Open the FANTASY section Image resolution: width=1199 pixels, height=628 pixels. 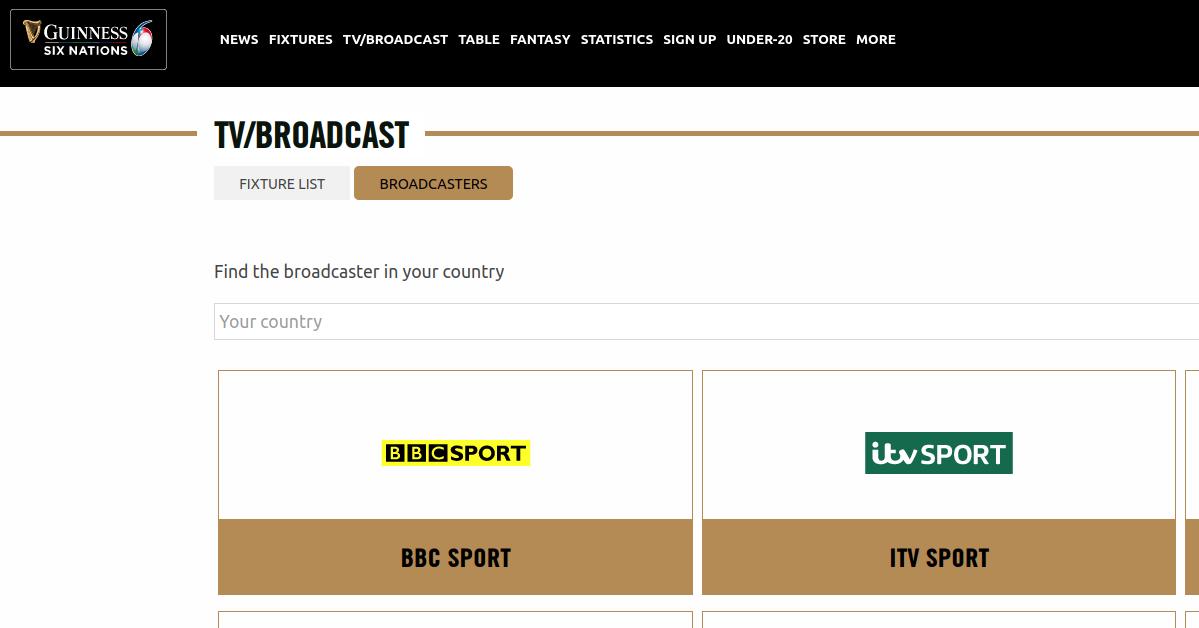(540, 39)
